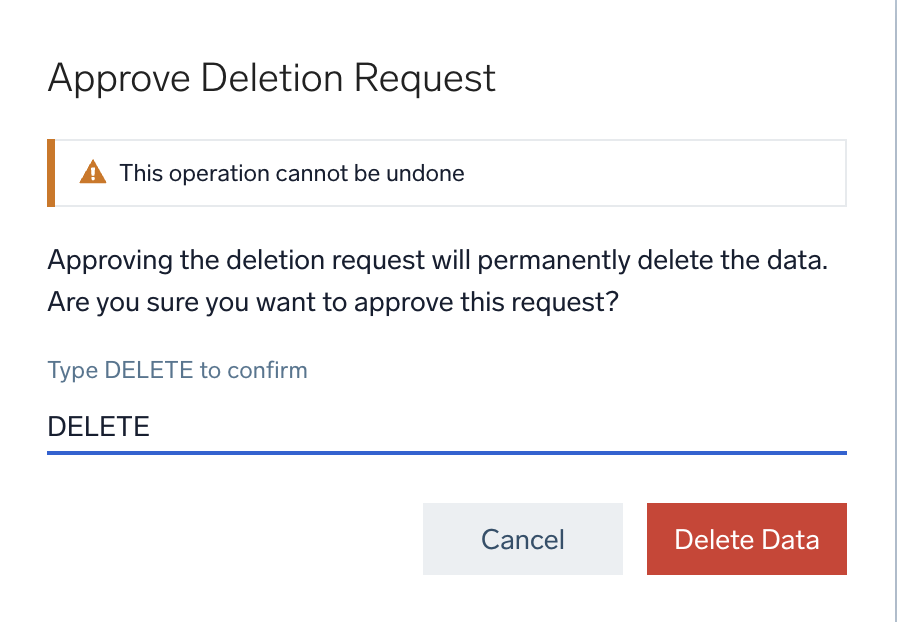Click the orange warning triangle icon
The height and width of the screenshot is (622, 897).
[x=92, y=172]
